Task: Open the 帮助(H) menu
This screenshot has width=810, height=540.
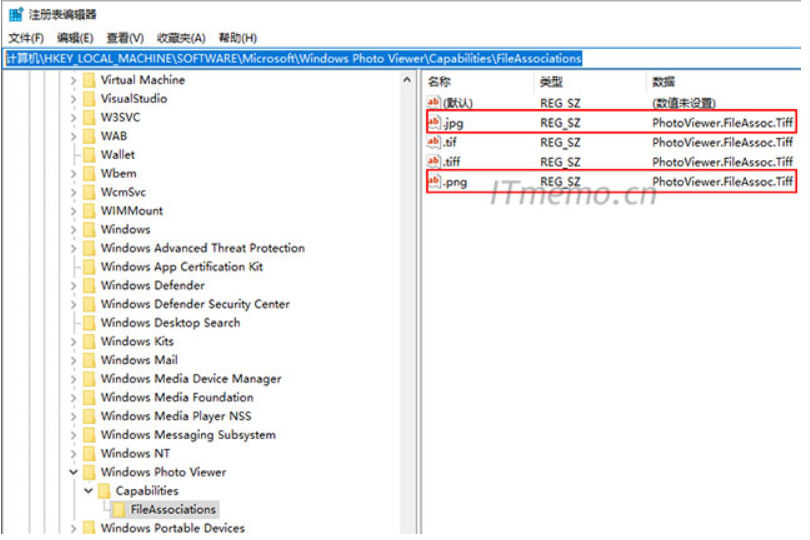Action: click(x=238, y=38)
